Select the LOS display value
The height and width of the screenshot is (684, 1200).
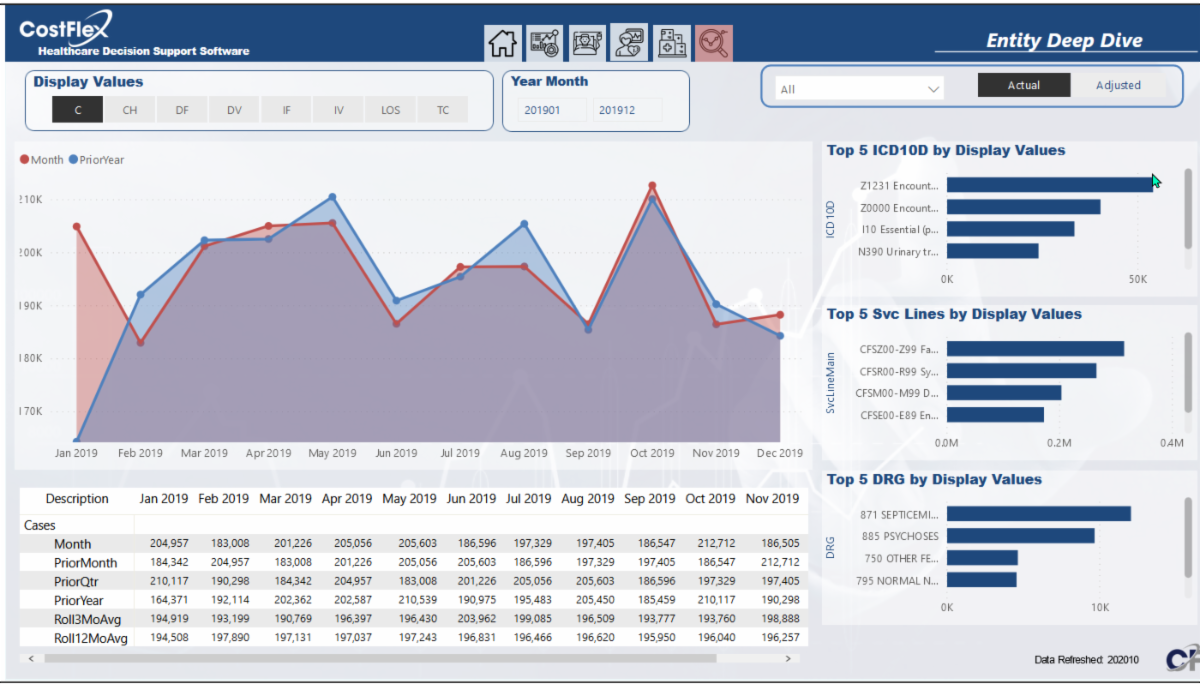(x=390, y=111)
